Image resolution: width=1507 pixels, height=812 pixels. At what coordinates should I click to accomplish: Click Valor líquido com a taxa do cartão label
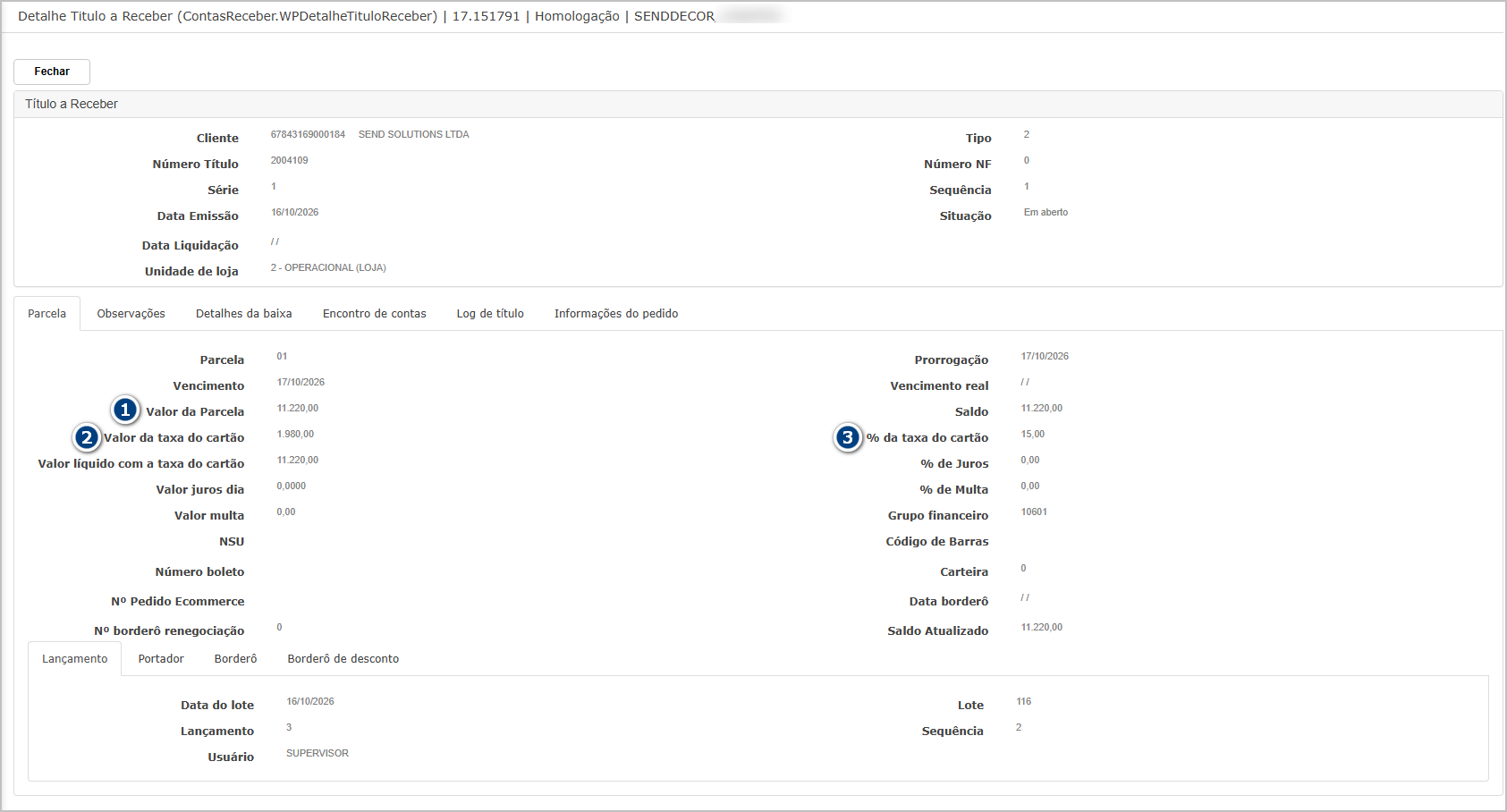click(x=141, y=464)
